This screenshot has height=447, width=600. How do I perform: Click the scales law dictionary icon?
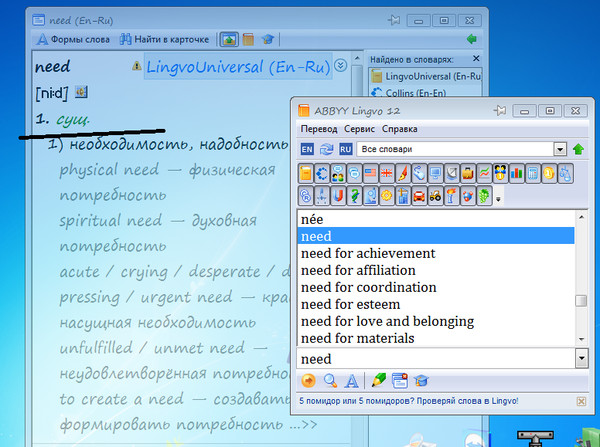pyautogui.click(x=566, y=174)
